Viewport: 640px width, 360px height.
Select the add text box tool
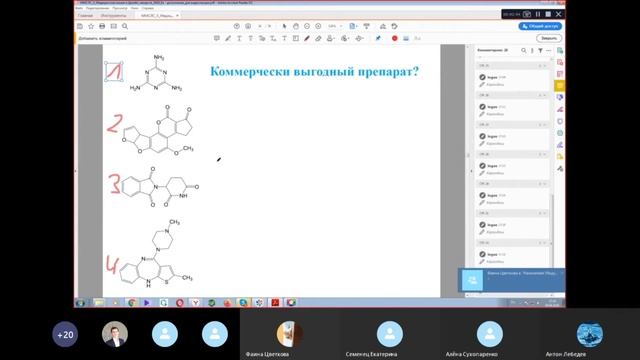(x=296, y=38)
